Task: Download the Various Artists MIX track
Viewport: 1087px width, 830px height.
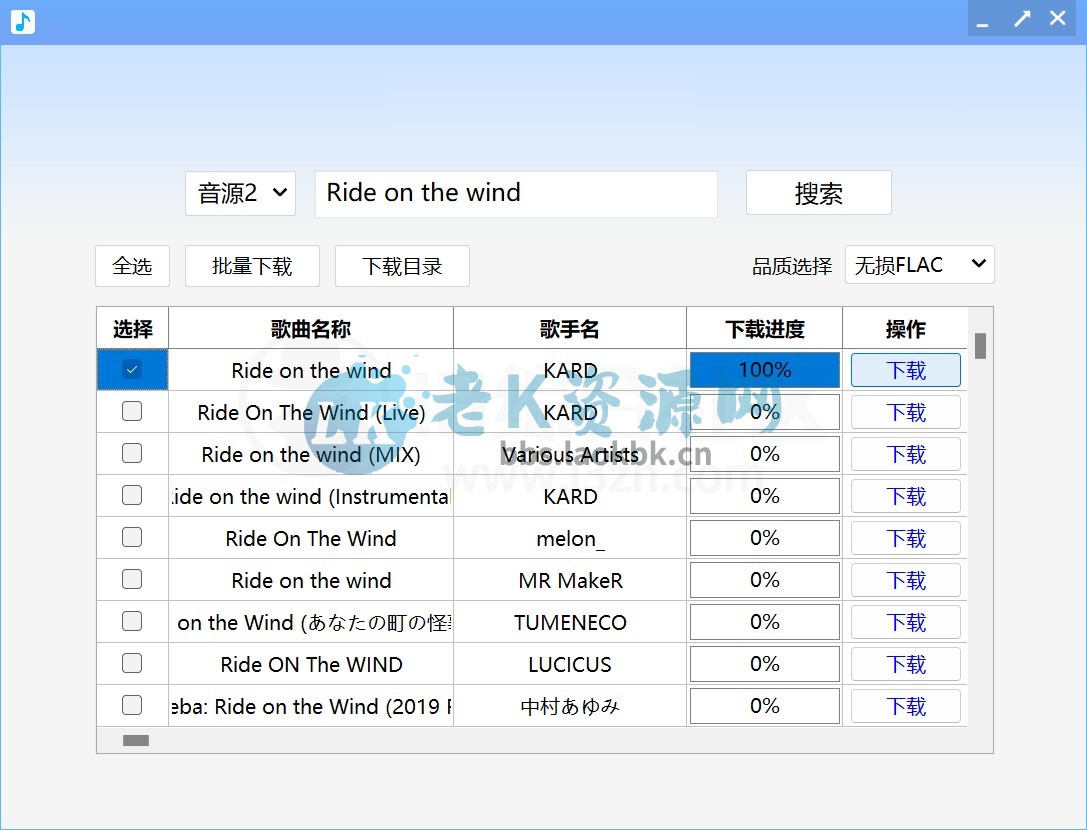Action: pos(906,455)
